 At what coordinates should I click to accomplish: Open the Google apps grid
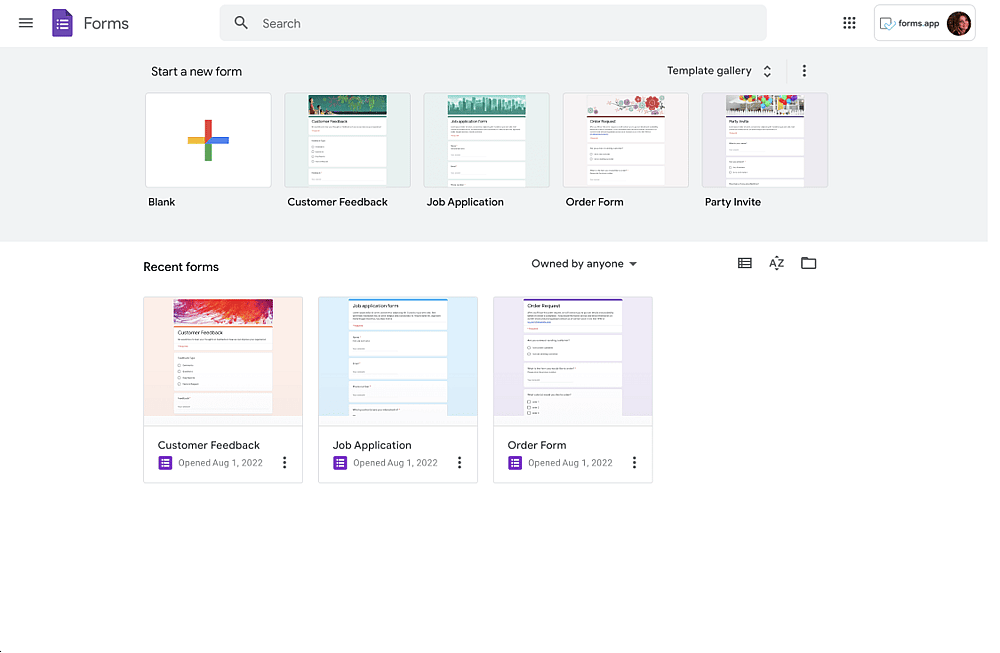[849, 23]
